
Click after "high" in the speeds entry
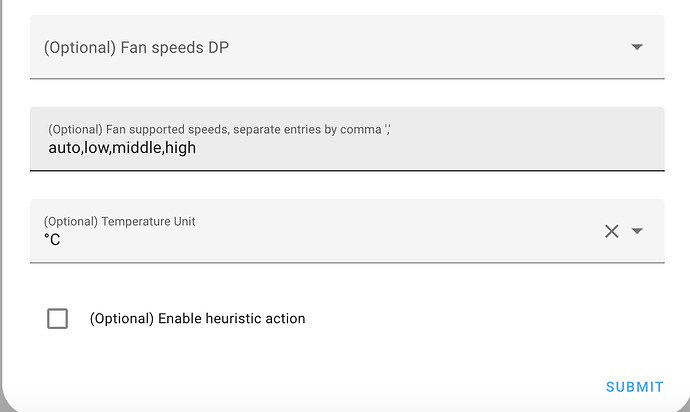coord(198,148)
